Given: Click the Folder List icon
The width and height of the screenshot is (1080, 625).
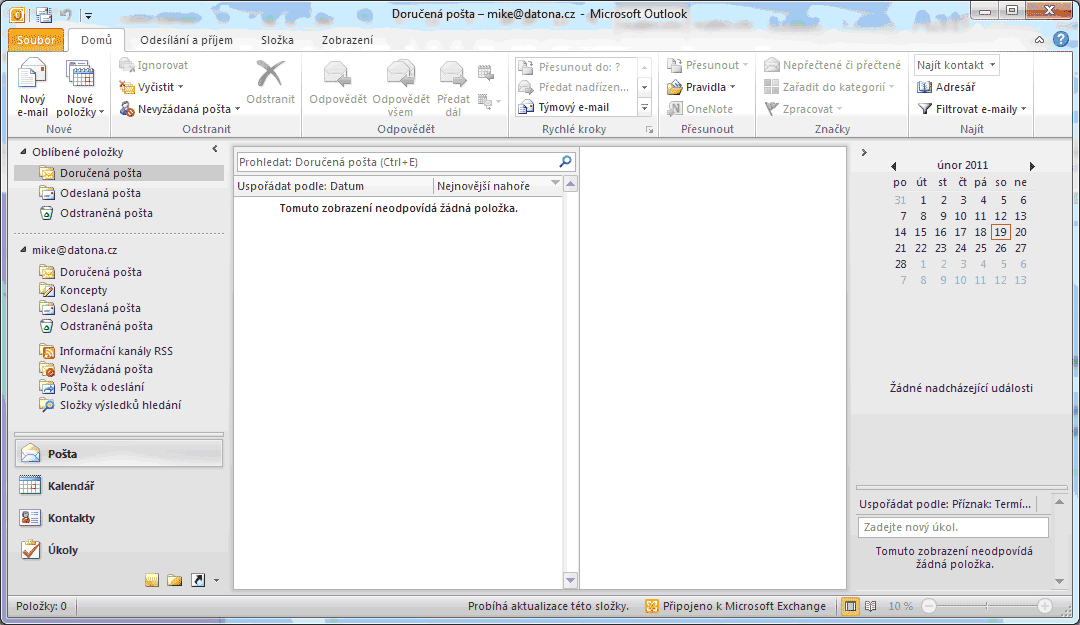Looking at the screenshot, I should point(175,580).
